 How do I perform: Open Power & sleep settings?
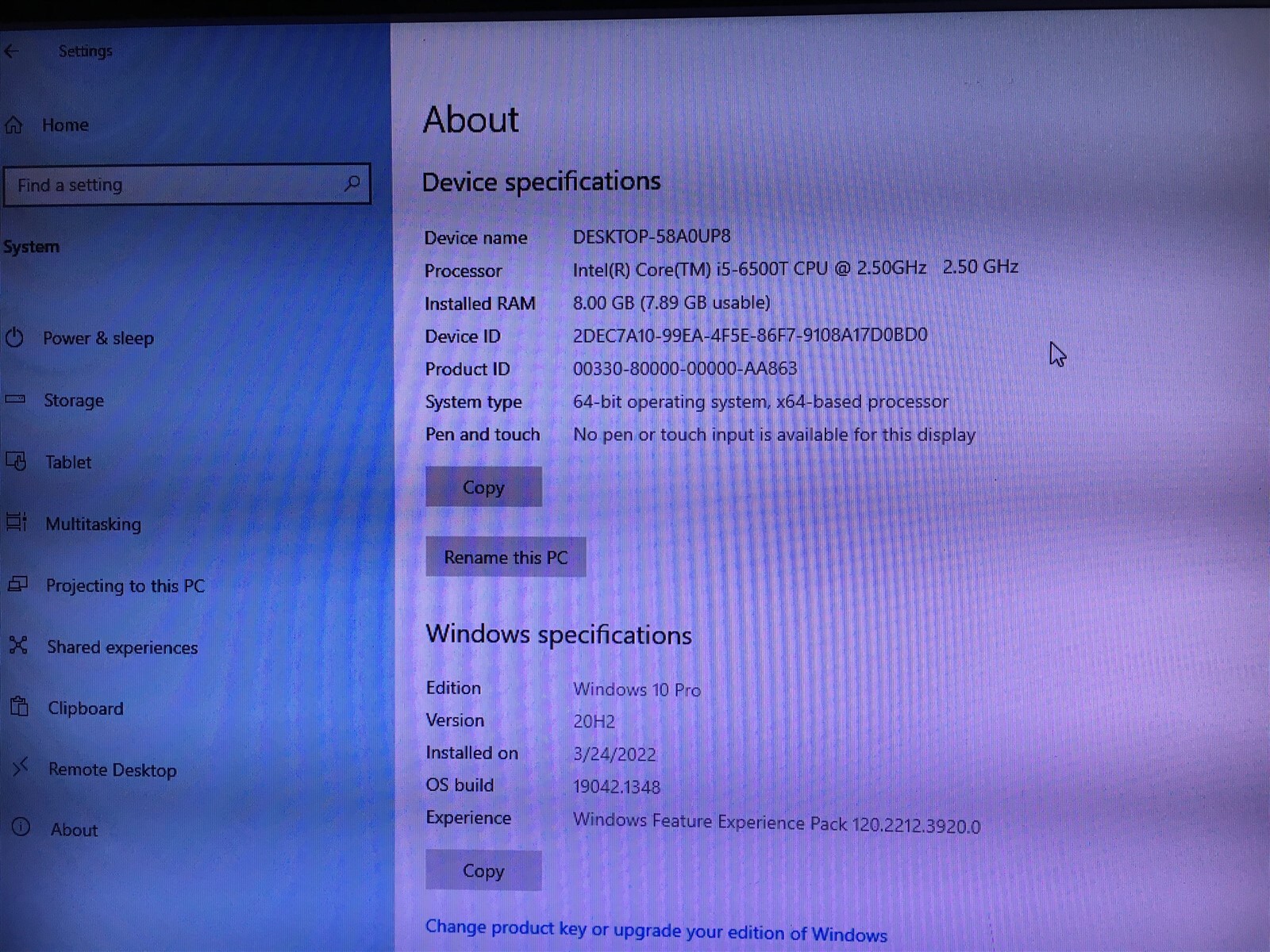[98, 339]
